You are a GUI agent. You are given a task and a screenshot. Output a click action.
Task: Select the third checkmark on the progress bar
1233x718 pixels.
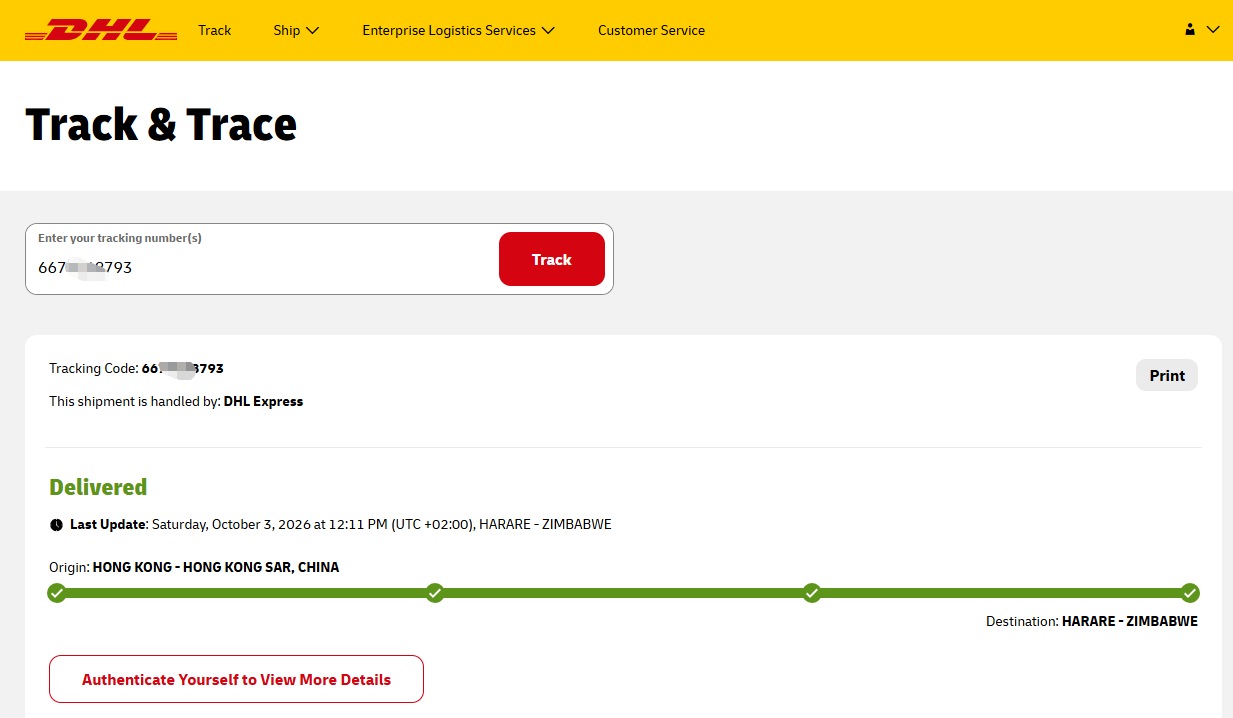pyautogui.click(x=812, y=593)
